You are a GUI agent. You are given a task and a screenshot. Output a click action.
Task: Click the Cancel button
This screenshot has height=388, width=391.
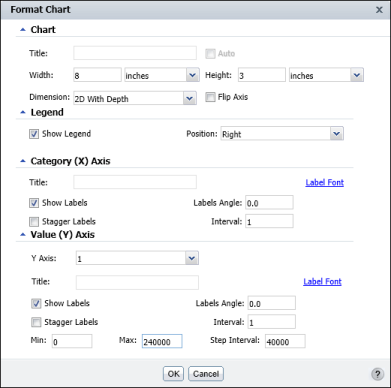click(x=206, y=374)
